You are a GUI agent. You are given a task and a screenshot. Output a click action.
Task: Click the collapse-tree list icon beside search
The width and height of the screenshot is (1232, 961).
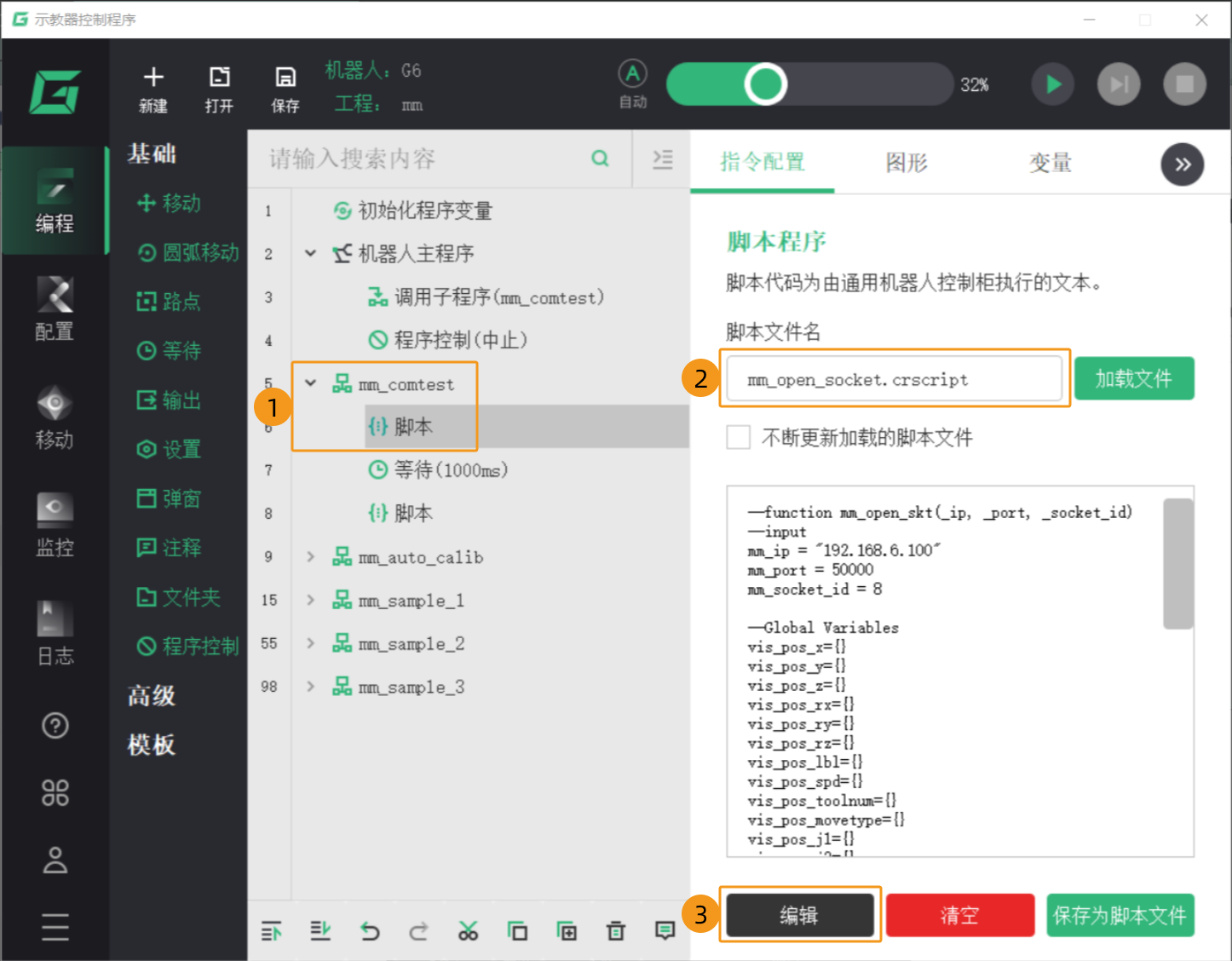click(x=662, y=159)
